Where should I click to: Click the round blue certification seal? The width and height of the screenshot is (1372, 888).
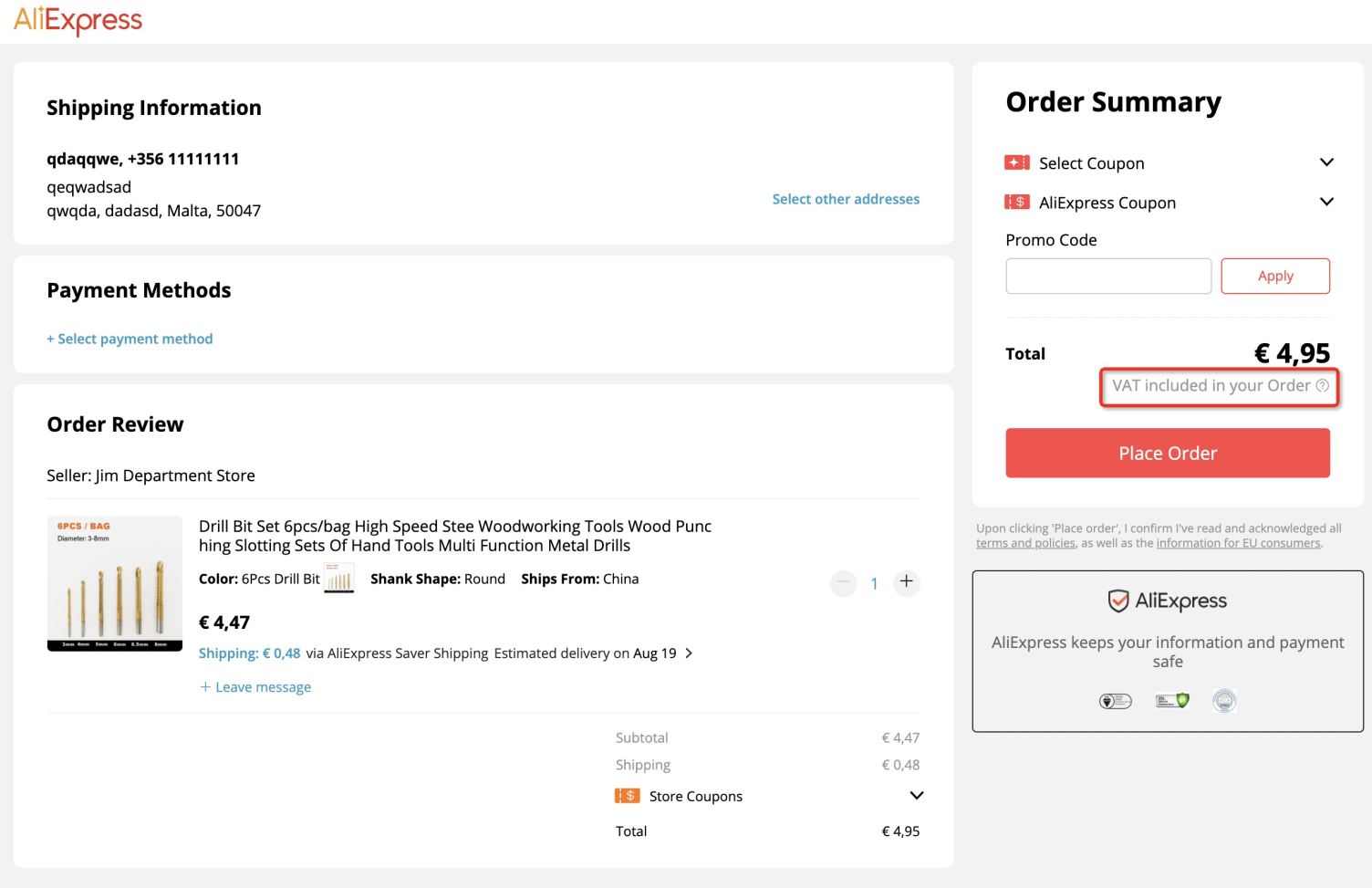[1224, 701]
